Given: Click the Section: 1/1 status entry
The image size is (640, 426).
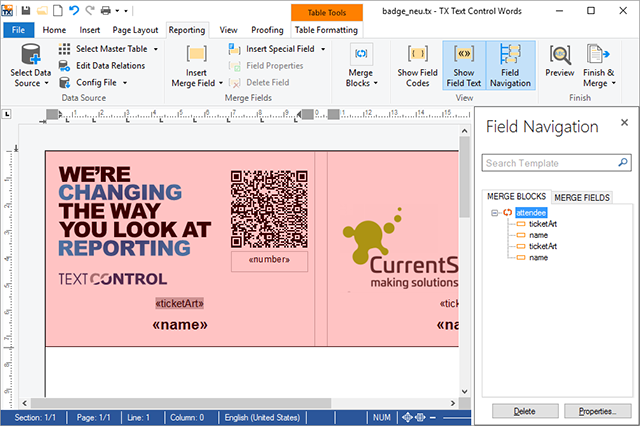Looking at the screenshot, I should pyautogui.click(x=35, y=417).
